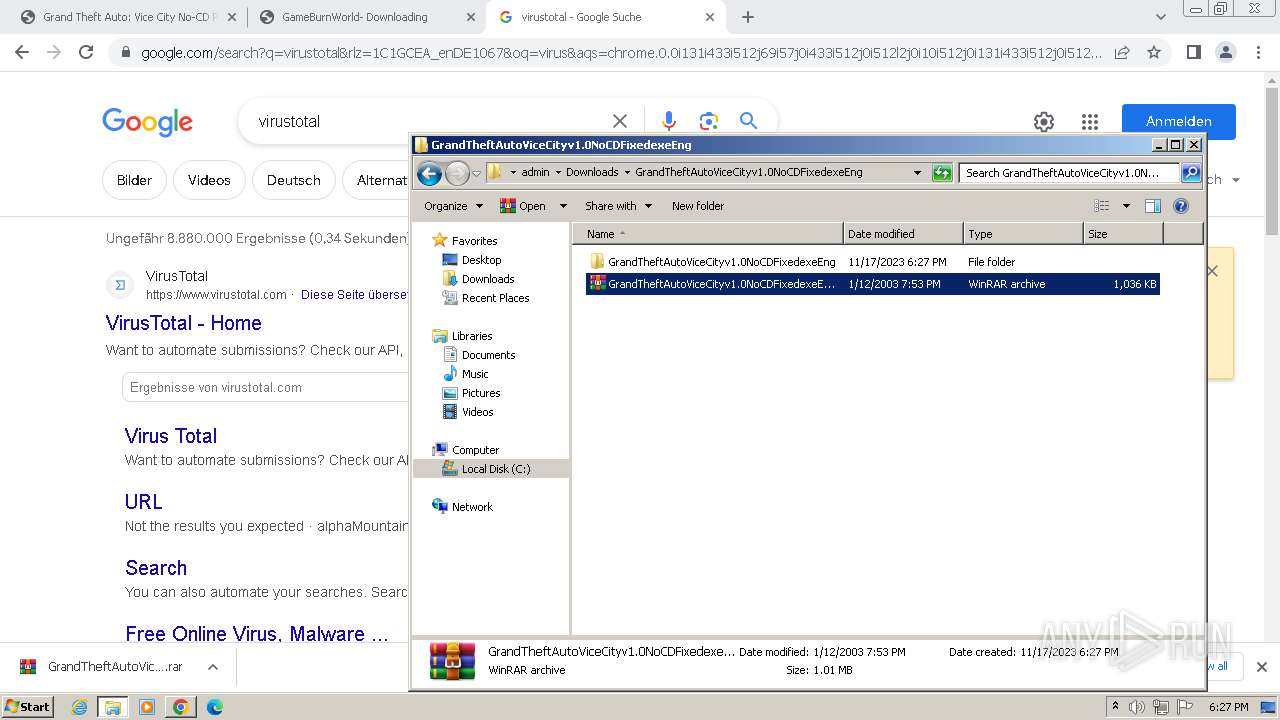Click the search magnifier in the Explorer search box
The width and height of the screenshot is (1280, 720).
(x=1191, y=173)
